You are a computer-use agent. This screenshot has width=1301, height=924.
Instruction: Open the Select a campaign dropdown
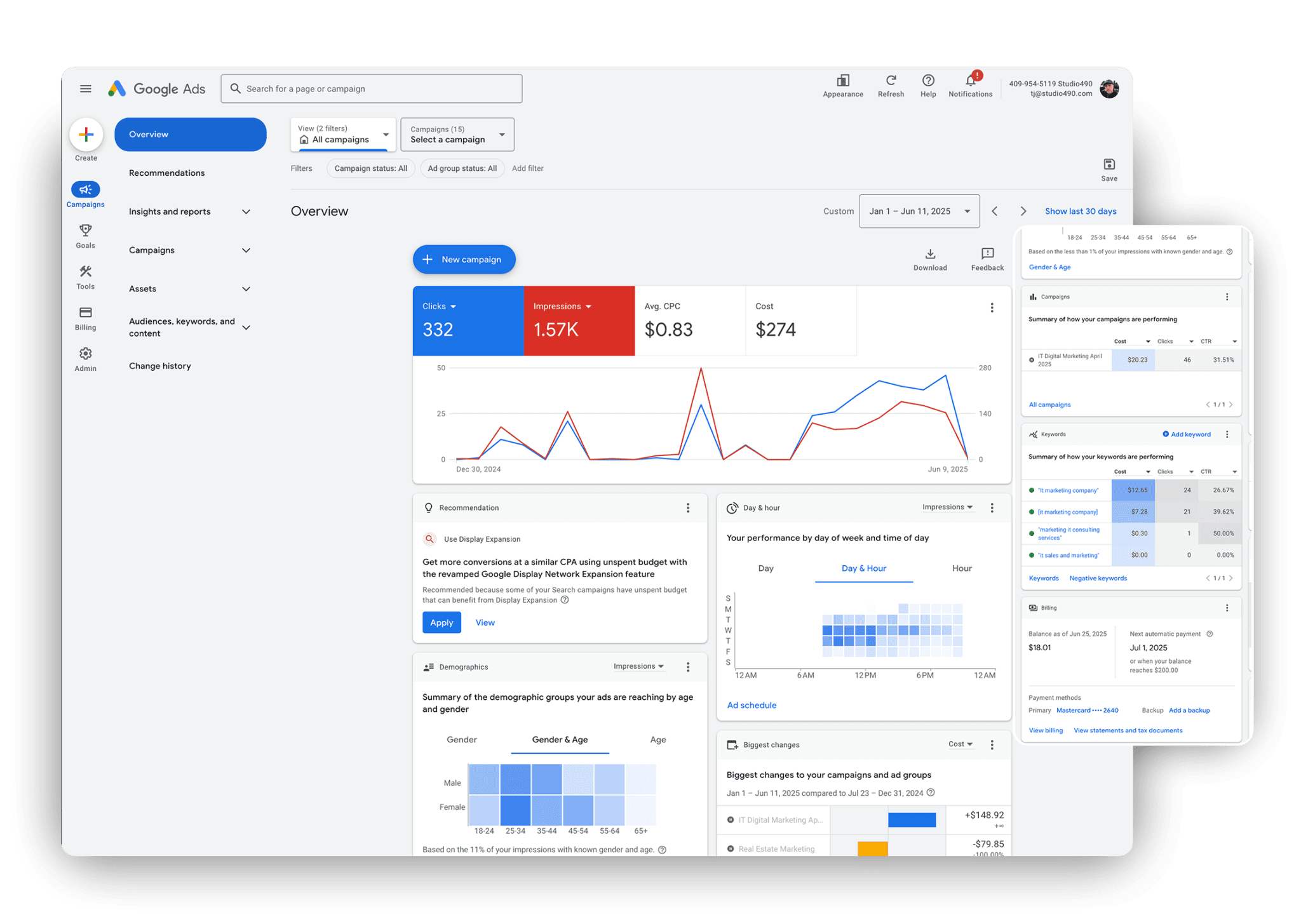[x=457, y=134]
